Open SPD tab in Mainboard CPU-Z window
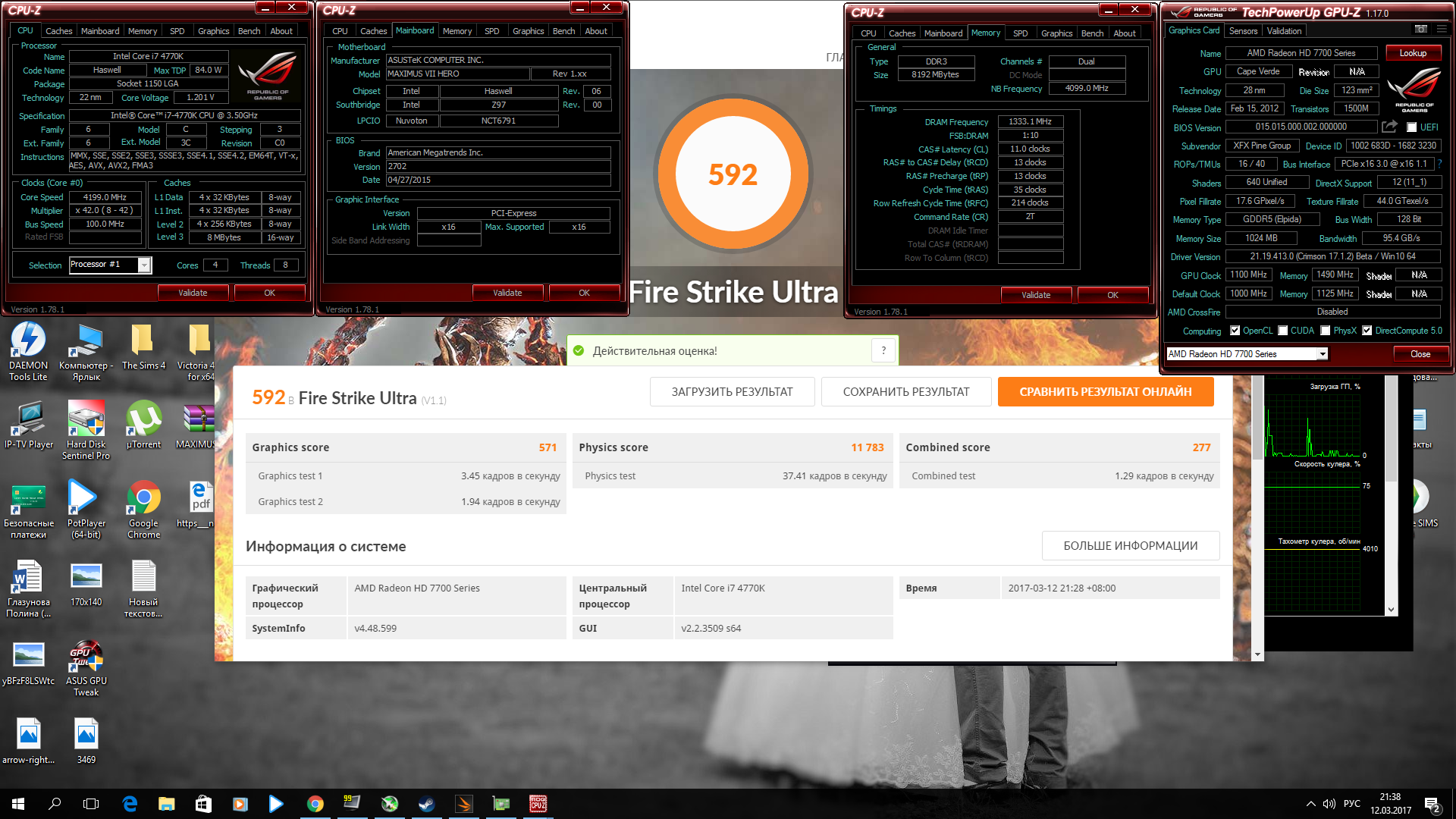This screenshot has width=1456, height=819. point(491,31)
